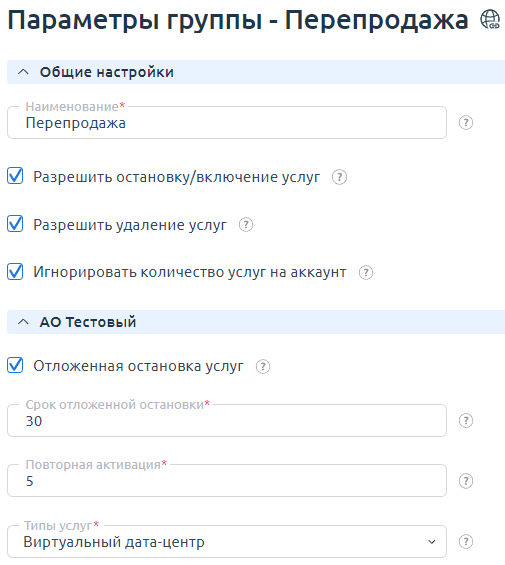Screen dimensions: 505x565
Task: Click into the Наименование text field
Action: click(227, 123)
